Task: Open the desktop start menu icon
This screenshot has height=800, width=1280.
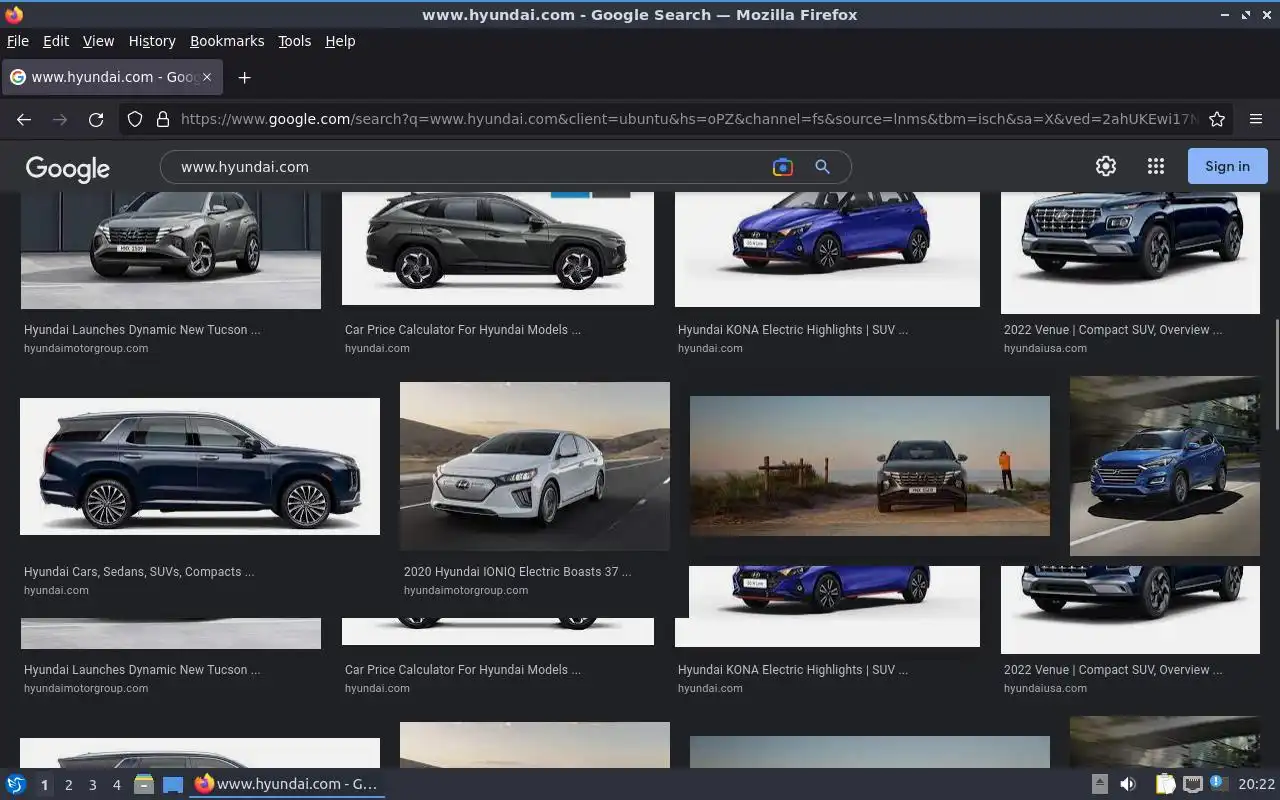Action: 16,784
